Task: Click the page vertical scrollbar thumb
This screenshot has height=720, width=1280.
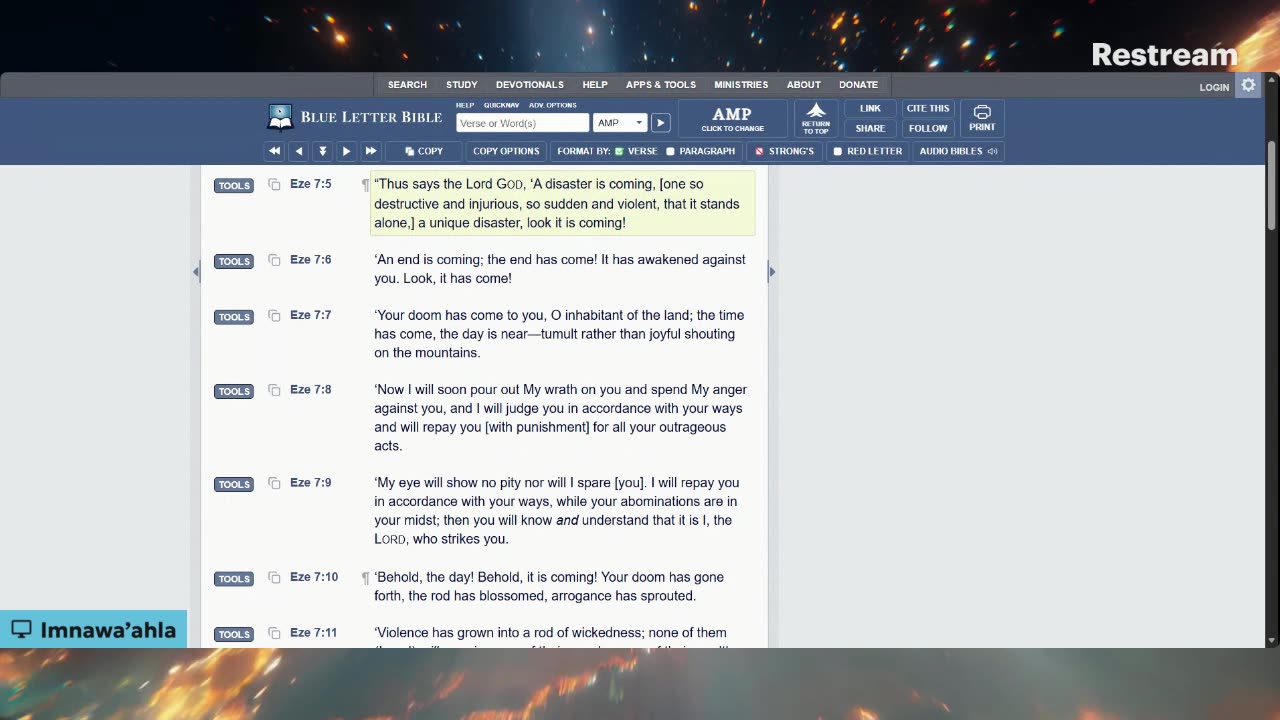Action: (1272, 186)
